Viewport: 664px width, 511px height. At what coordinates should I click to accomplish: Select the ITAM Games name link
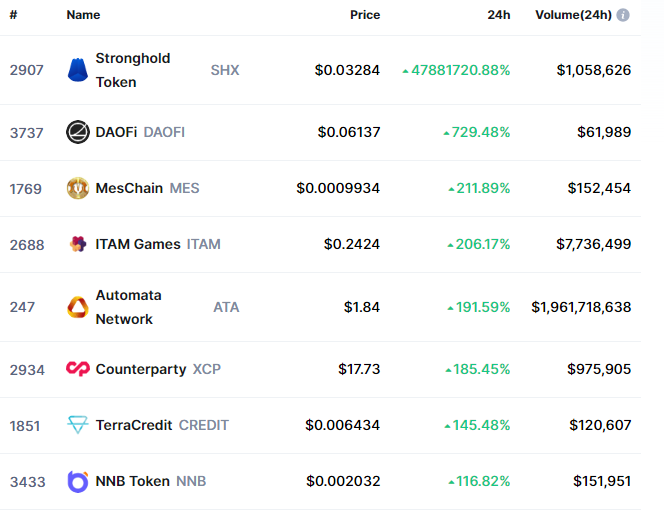(x=138, y=244)
